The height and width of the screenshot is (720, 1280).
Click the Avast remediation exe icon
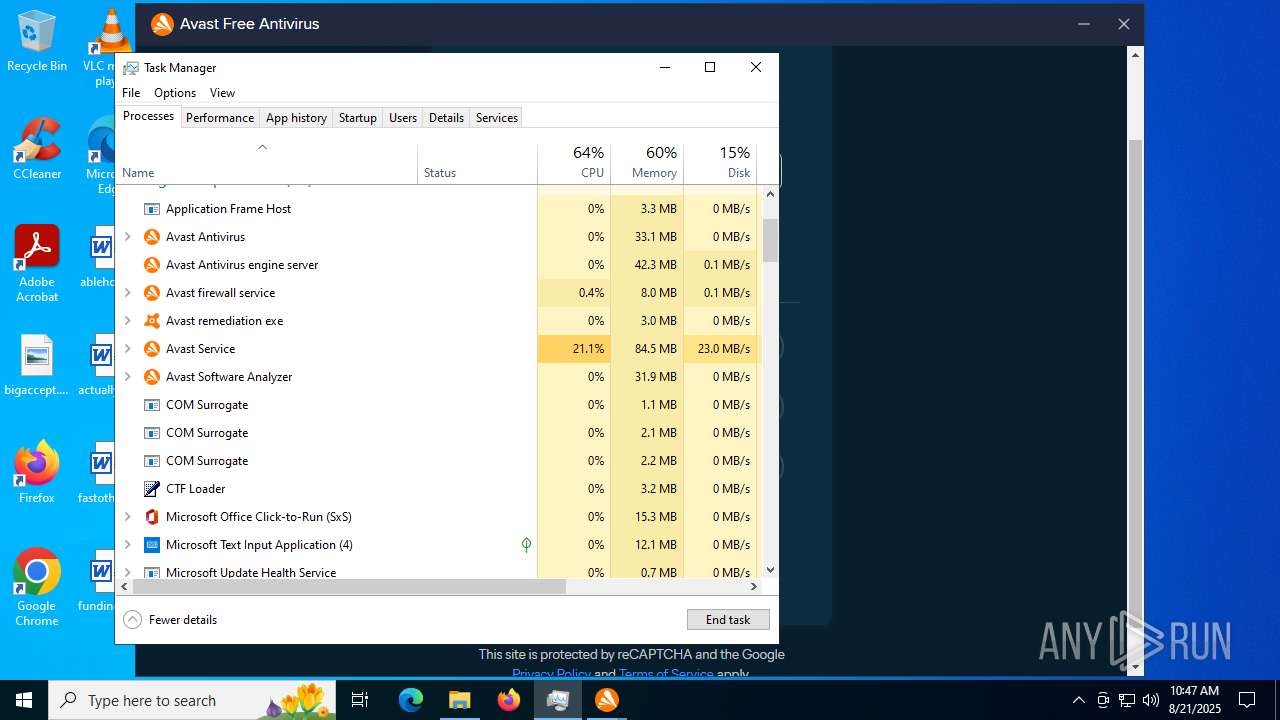[x=152, y=321]
